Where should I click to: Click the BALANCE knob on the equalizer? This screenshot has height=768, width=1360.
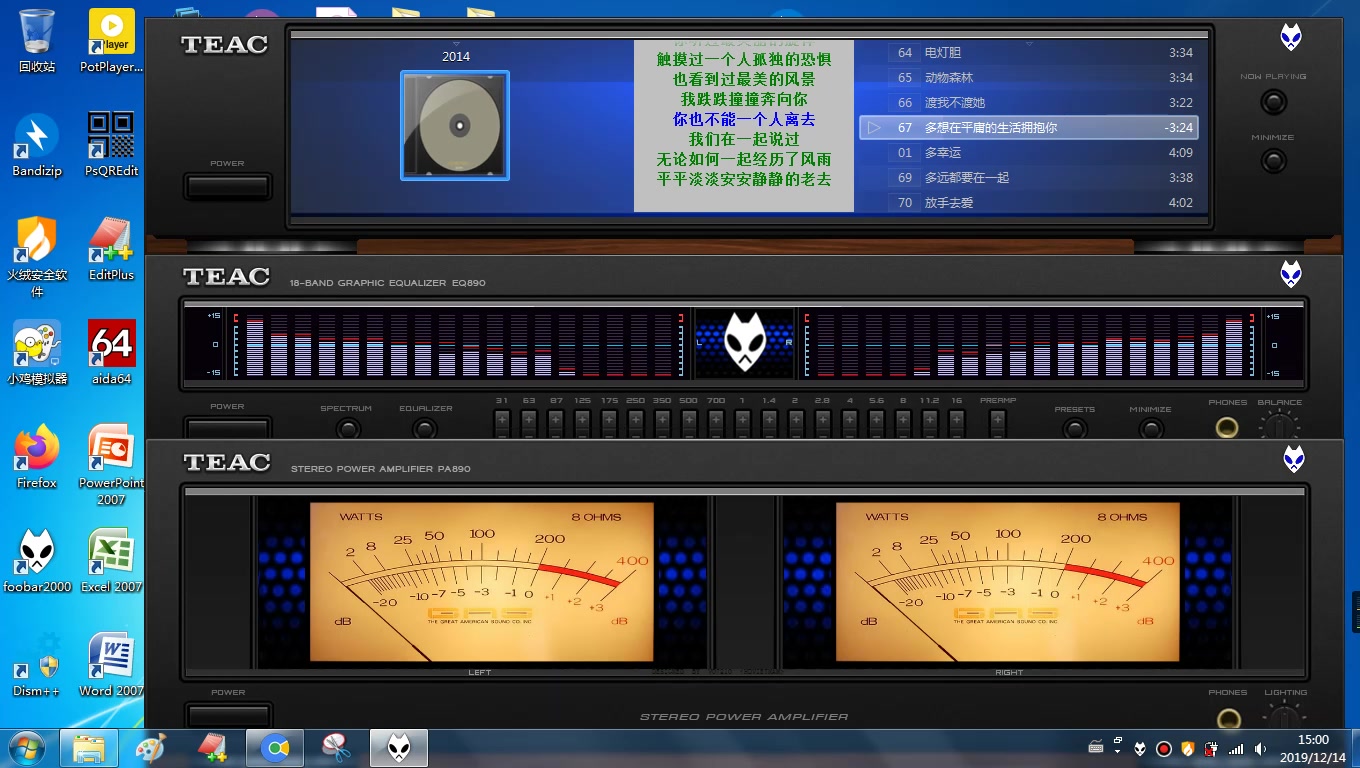click(x=1280, y=426)
